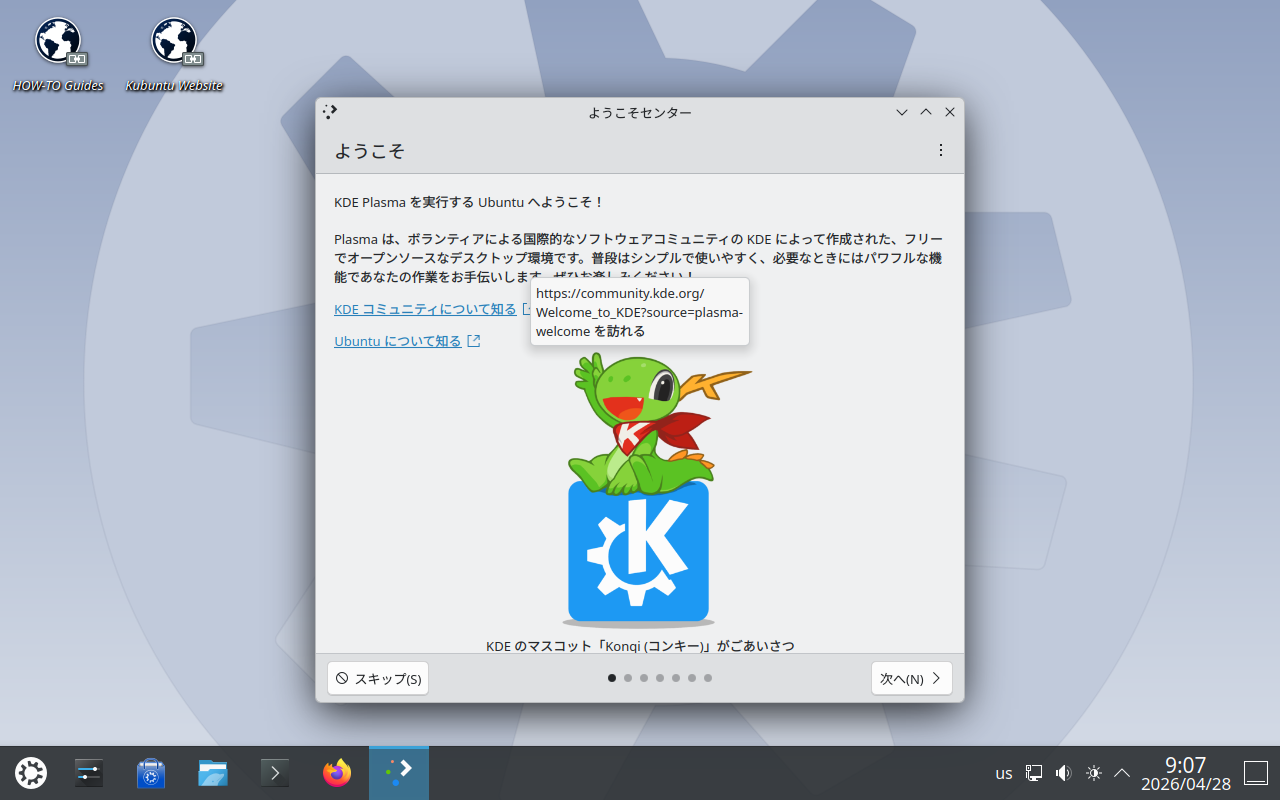Open Discover software center from the taskbar
Screen dimensions: 1280x800
pyautogui.click(x=151, y=773)
